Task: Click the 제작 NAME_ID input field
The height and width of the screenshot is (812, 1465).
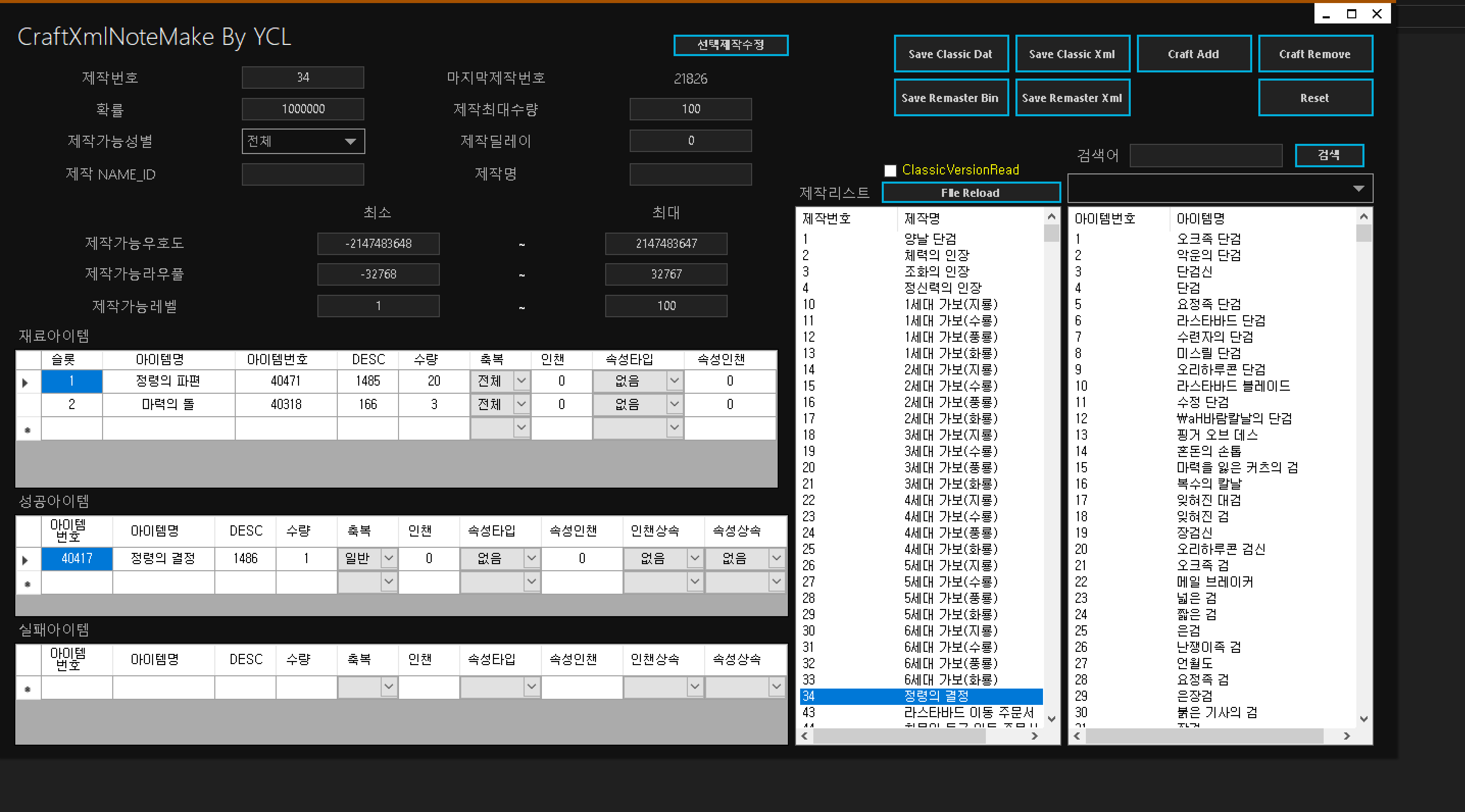Action: click(x=303, y=174)
